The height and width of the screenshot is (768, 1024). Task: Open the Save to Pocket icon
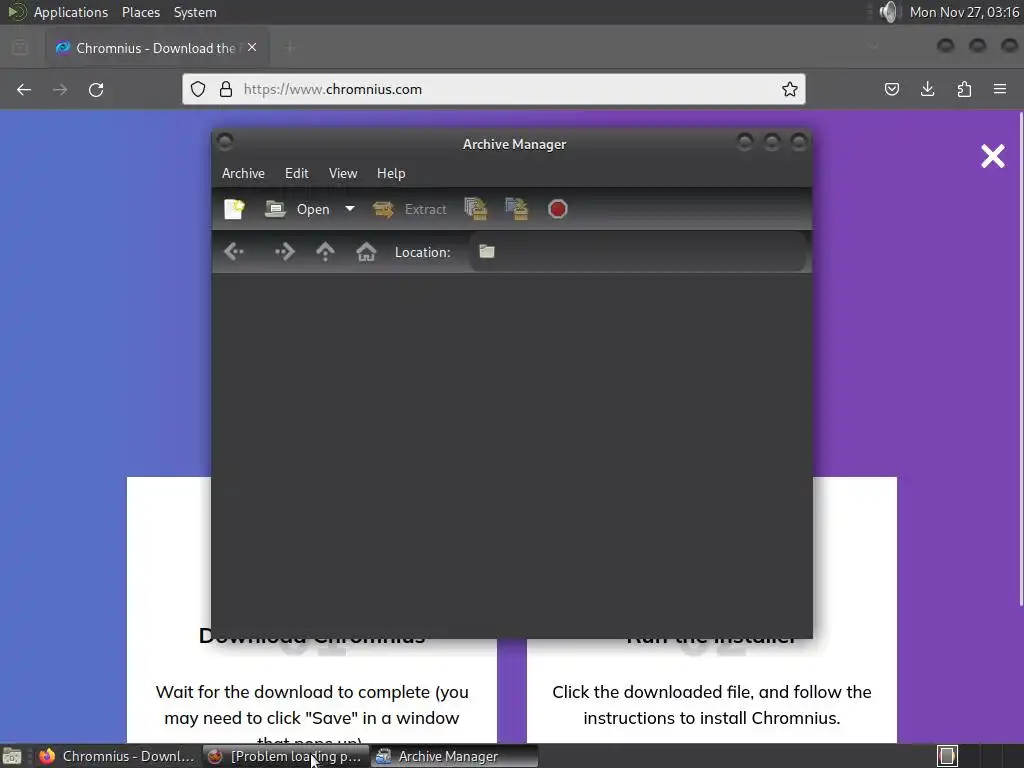click(x=891, y=89)
